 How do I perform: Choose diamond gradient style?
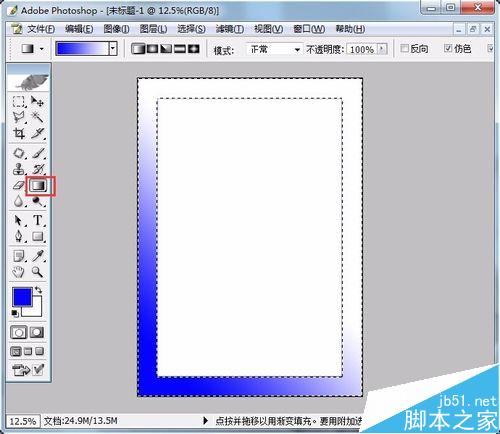pos(193,49)
